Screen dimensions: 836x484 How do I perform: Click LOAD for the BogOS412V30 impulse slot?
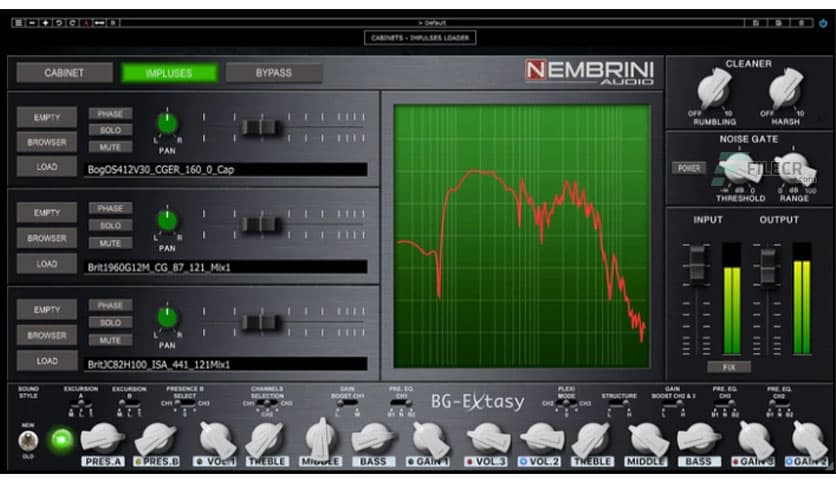point(47,167)
